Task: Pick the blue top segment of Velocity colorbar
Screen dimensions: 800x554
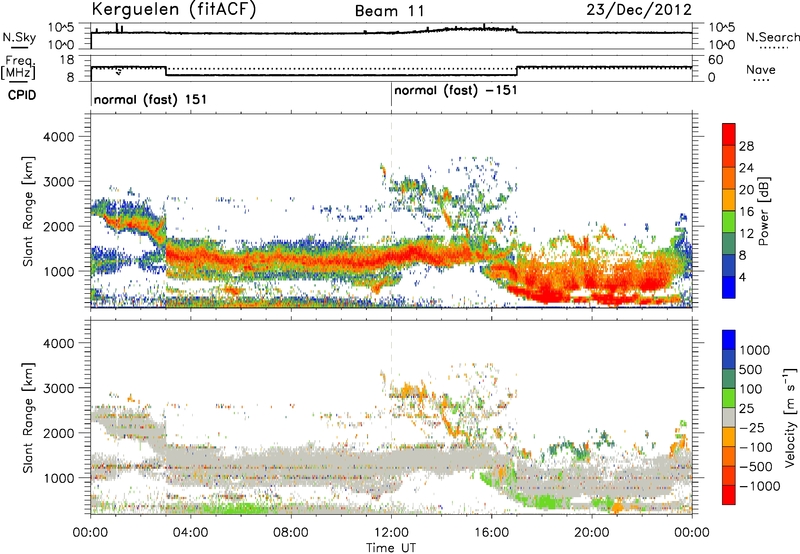Action: (x=729, y=340)
